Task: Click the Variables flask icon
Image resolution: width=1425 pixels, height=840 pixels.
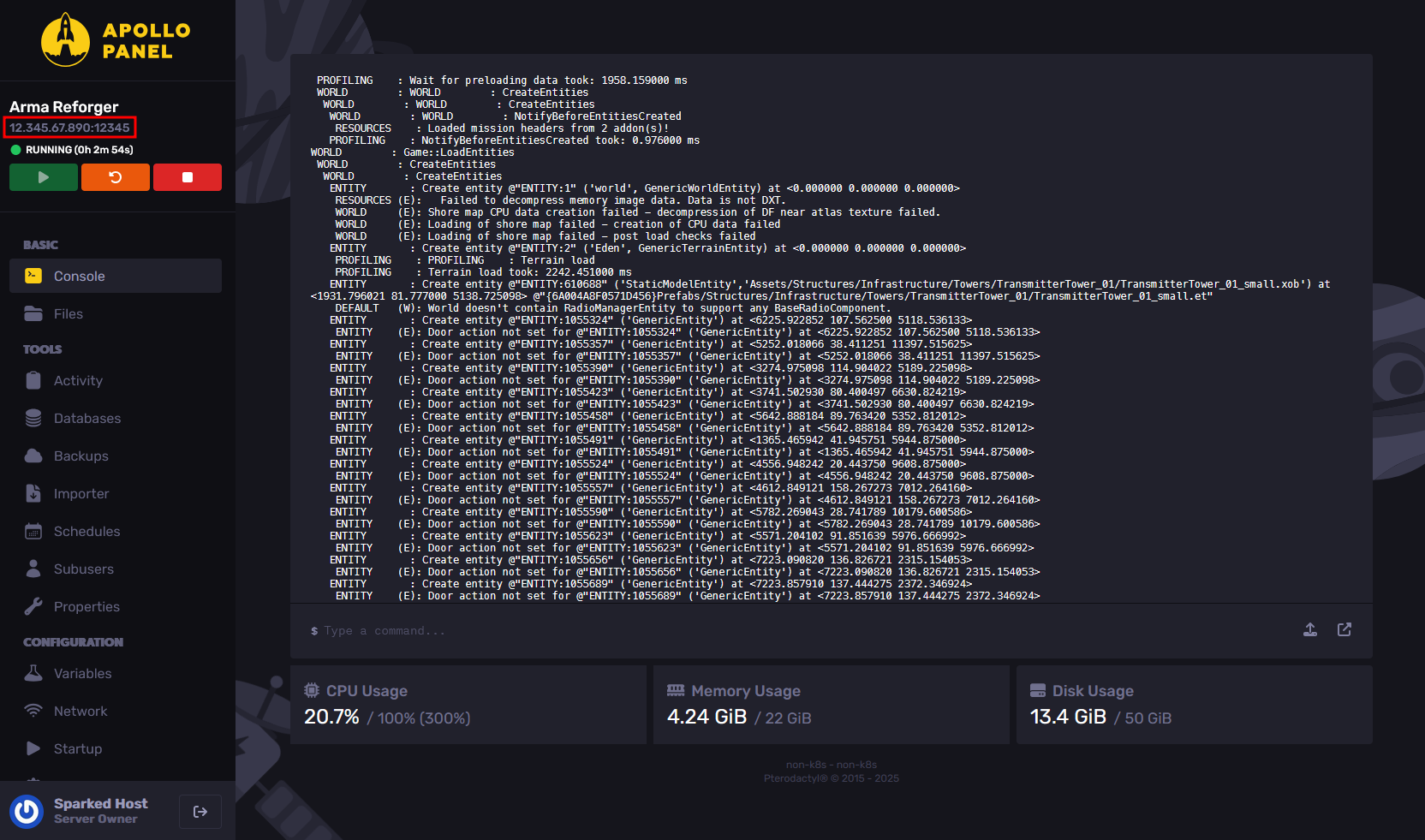Action: 33,673
